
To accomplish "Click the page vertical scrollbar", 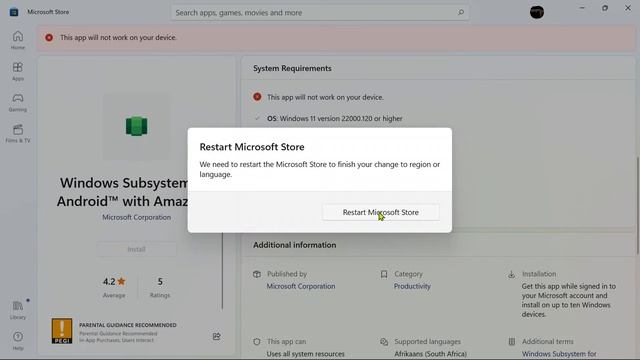I will (638, 204).
